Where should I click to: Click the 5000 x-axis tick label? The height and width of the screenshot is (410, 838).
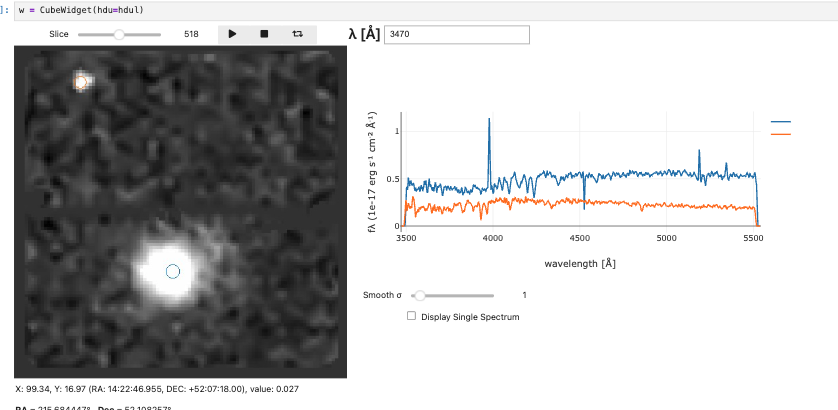666,238
